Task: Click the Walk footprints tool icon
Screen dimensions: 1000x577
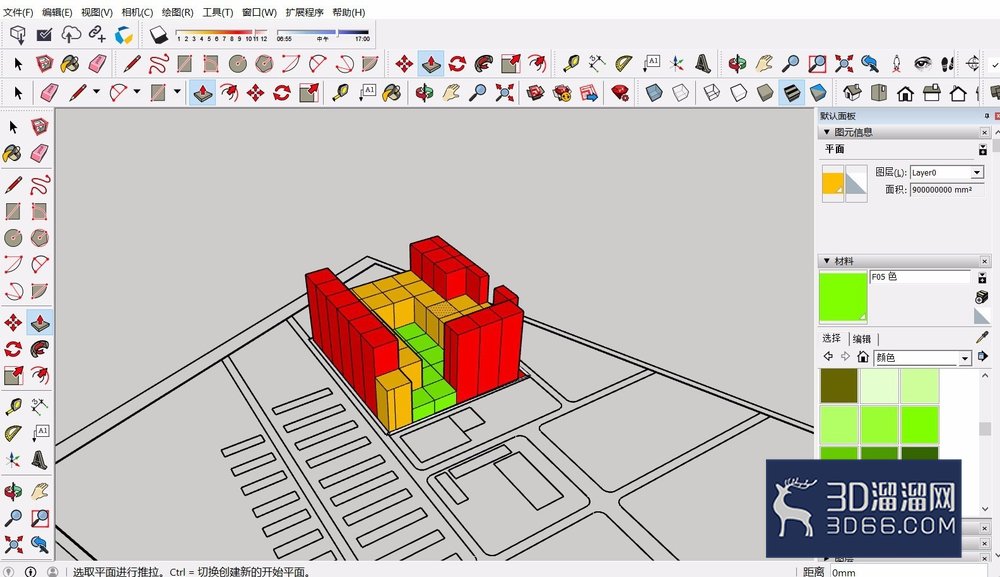Action: [x=947, y=63]
